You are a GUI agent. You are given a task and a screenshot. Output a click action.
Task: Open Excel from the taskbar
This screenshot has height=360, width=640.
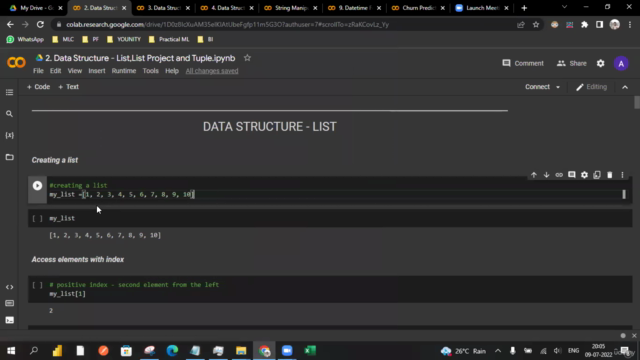pos(310,351)
